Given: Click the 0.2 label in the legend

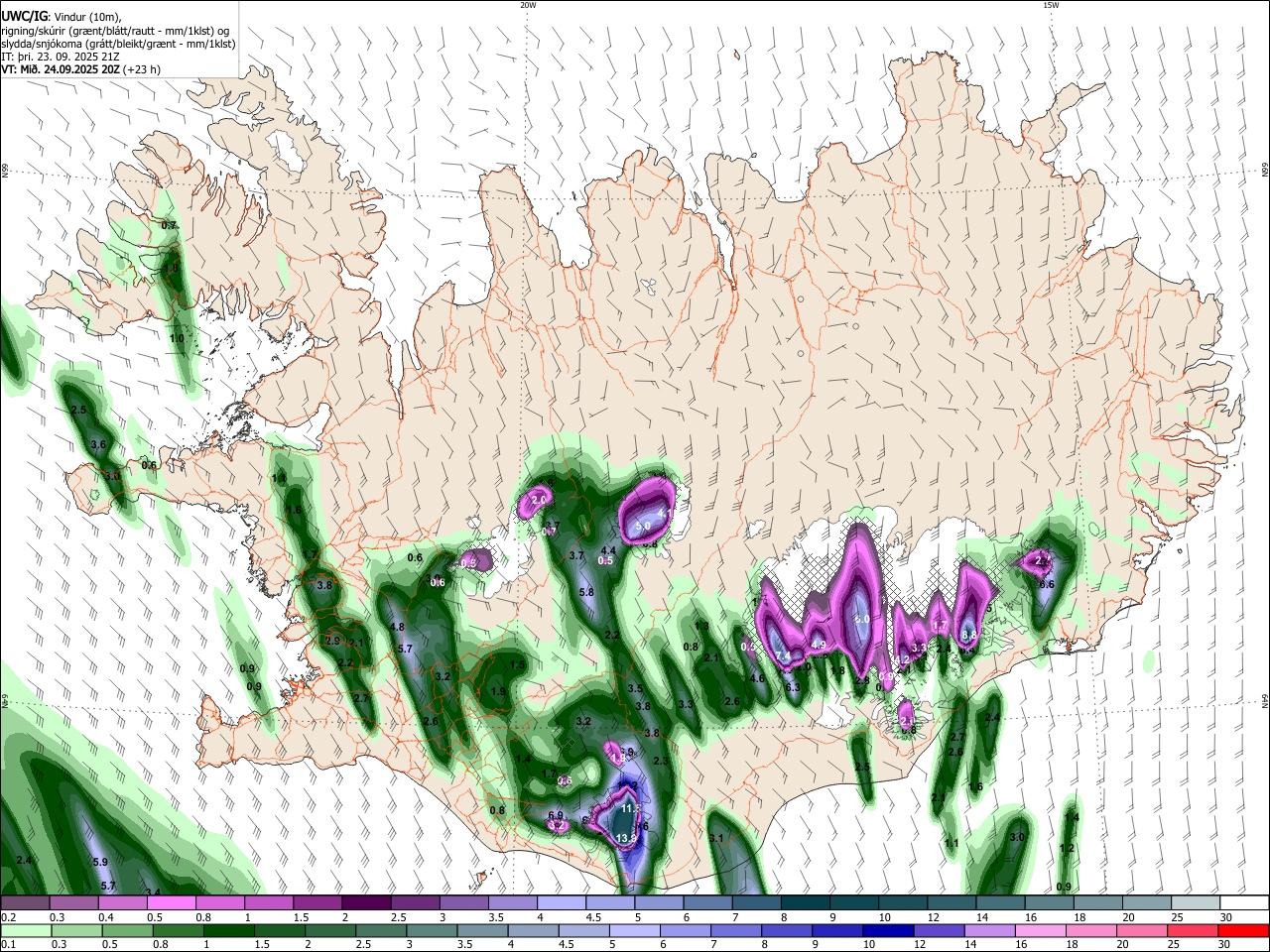Looking at the screenshot, I should tap(8, 917).
